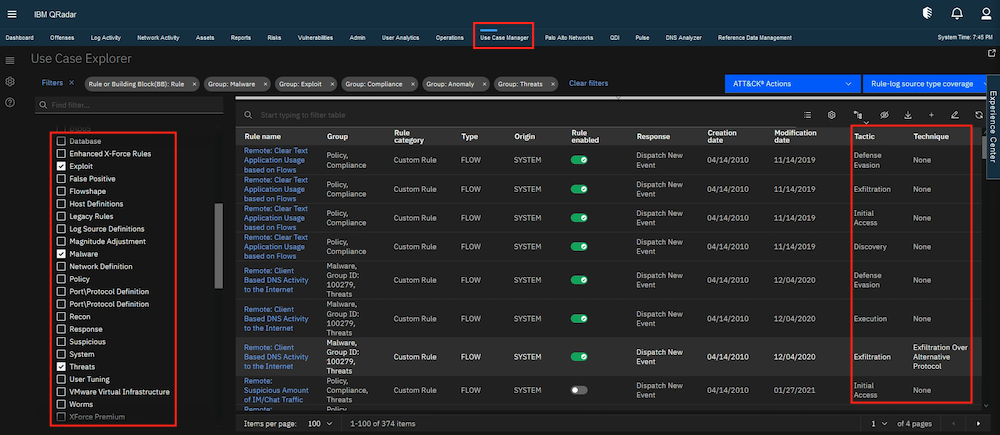Remove the 'Group: Anomaly' filter chip
Screen dimensions: 1000x435
485,84
